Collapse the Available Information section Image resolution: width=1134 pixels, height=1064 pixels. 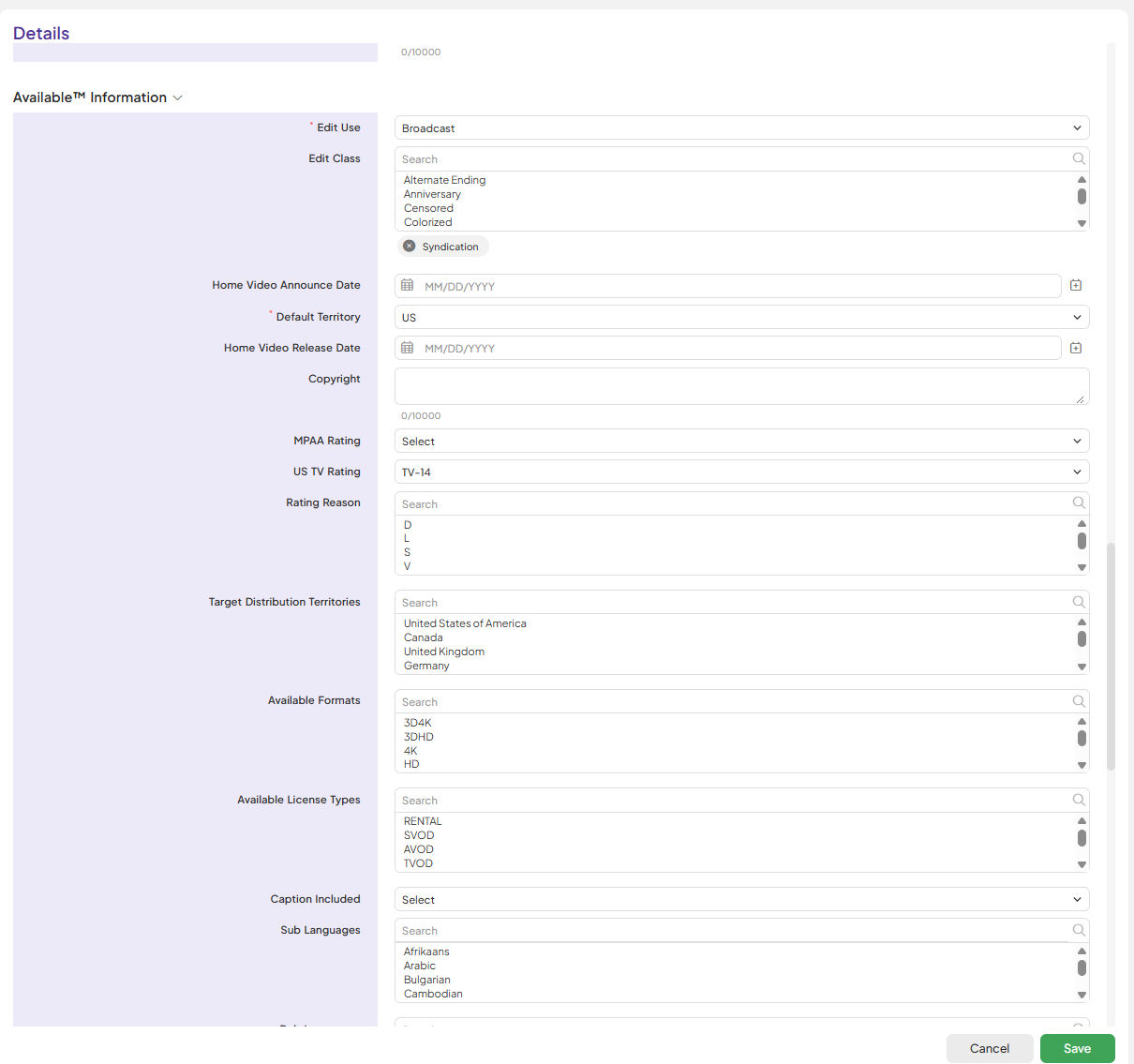(178, 97)
